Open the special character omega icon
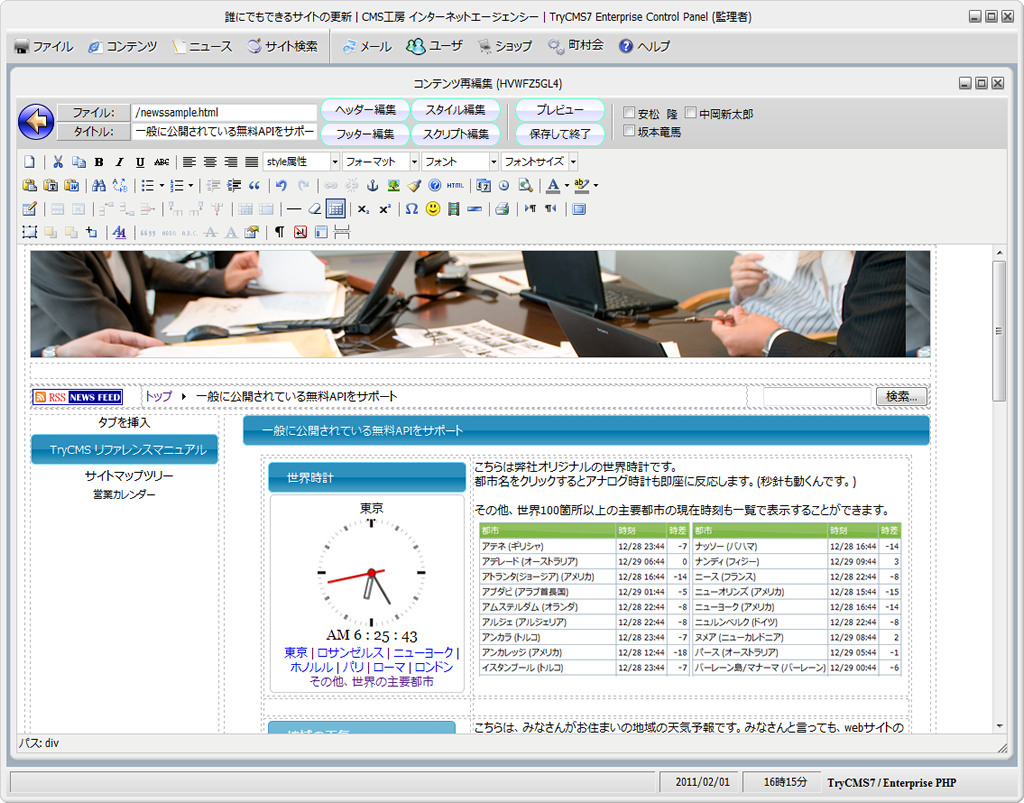The image size is (1024, 803). [x=411, y=209]
